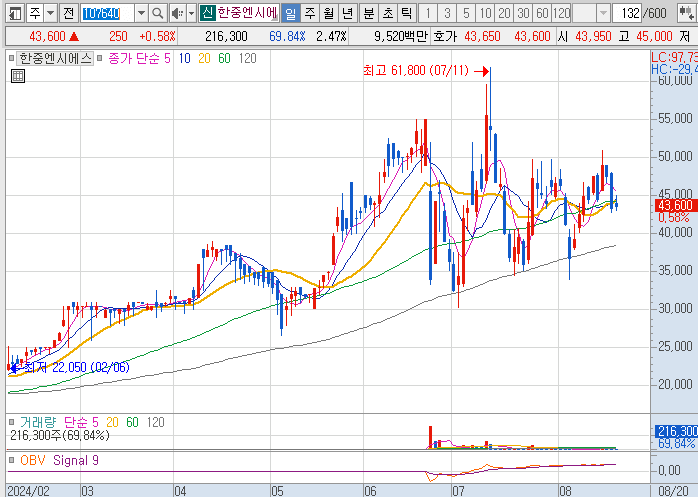This screenshot has height=497, width=698.
Task: Click the speaker sound alert icon
Action: [x=178, y=13]
